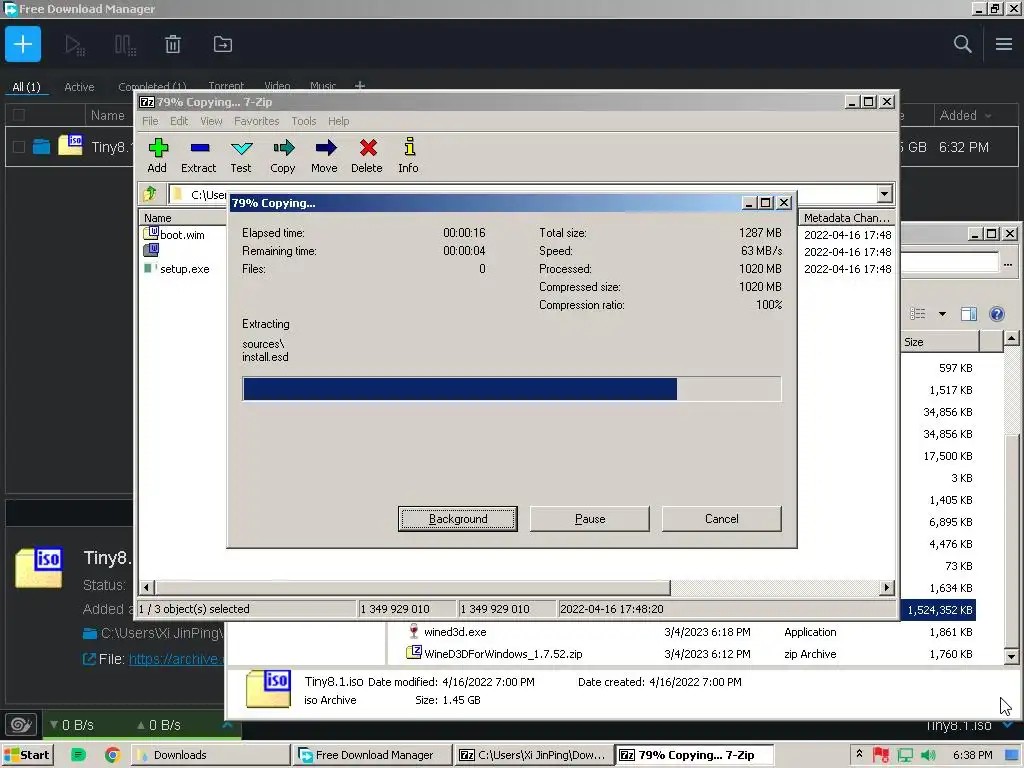Open the hamburger menu in Free Download Manager

click(x=1004, y=44)
